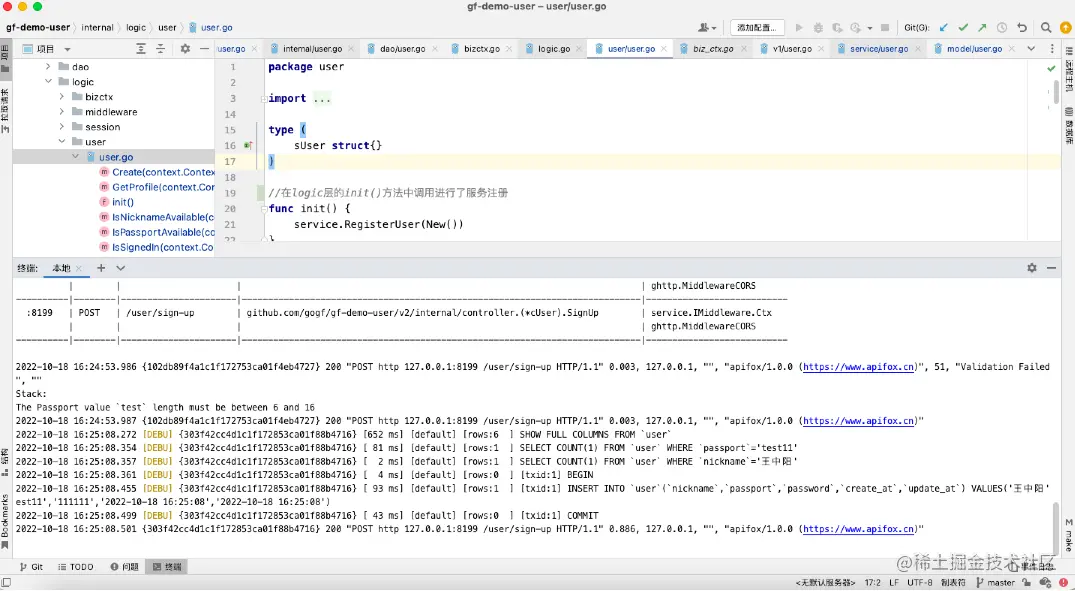Toggle the pull requests side tool window
Image resolution: width=1075 pixels, height=591 pixels.
(5, 110)
